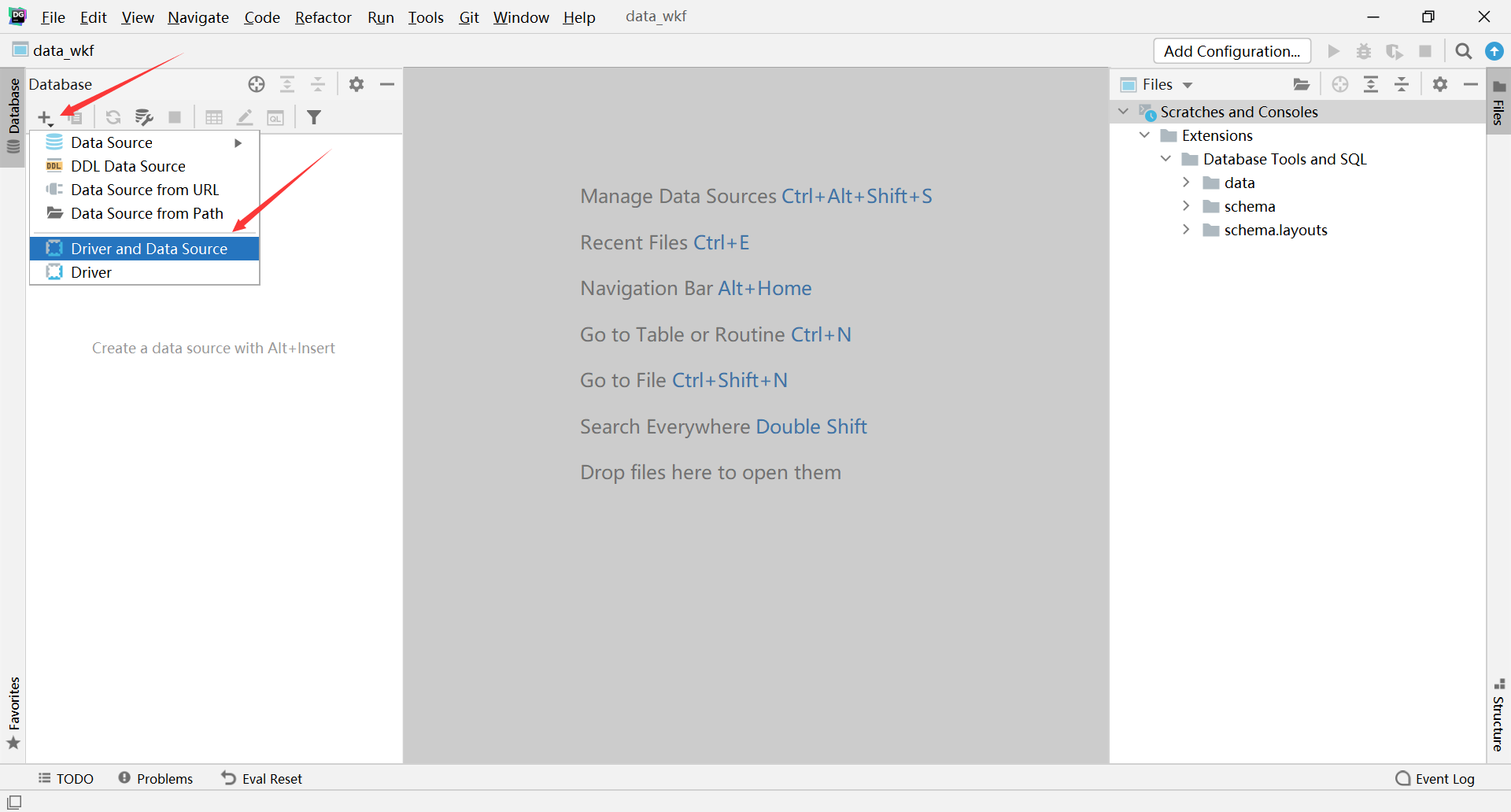Click the locate target icon in Files panel

point(1340,84)
